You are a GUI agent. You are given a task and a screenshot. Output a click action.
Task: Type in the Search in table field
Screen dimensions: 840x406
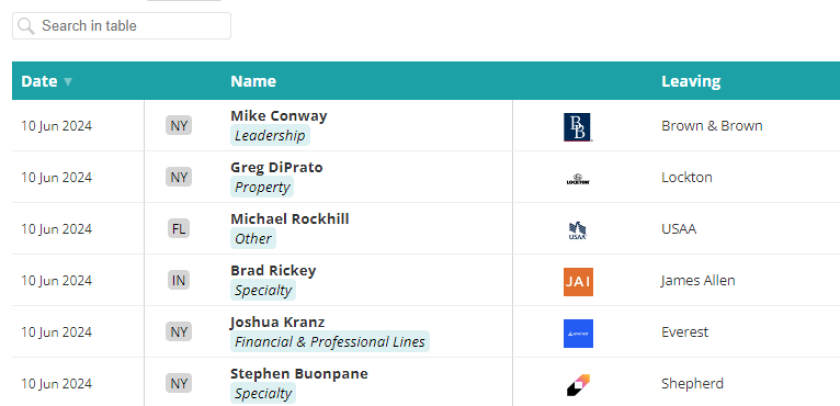[x=132, y=26]
